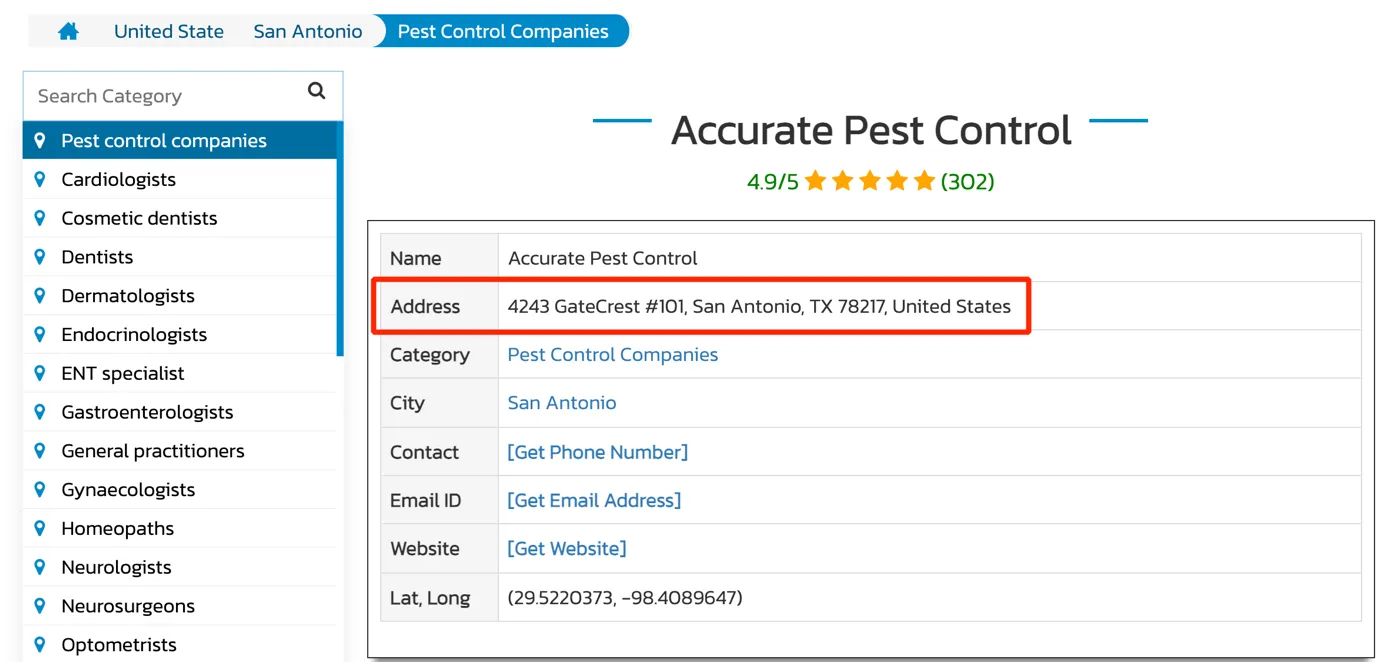Click the pin icon beside Neurologists
The height and width of the screenshot is (662, 1380).
pos(40,567)
